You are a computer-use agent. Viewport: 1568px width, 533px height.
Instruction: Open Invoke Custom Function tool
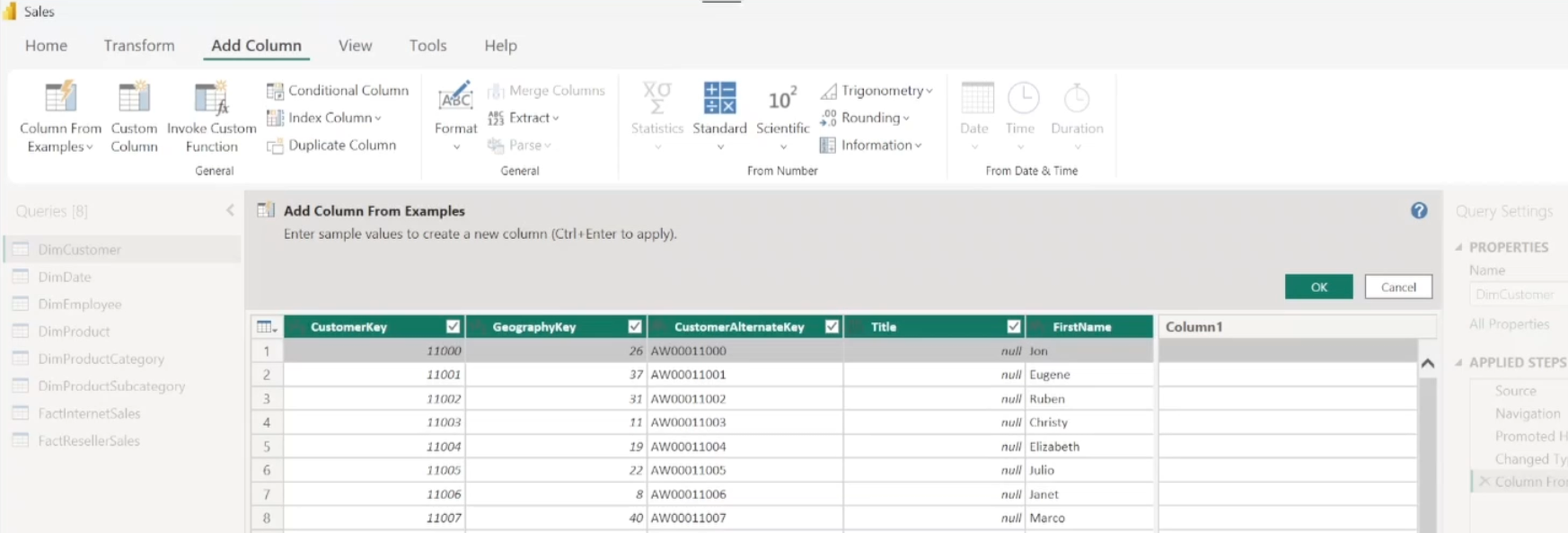pyautogui.click(x=212, y=99)
